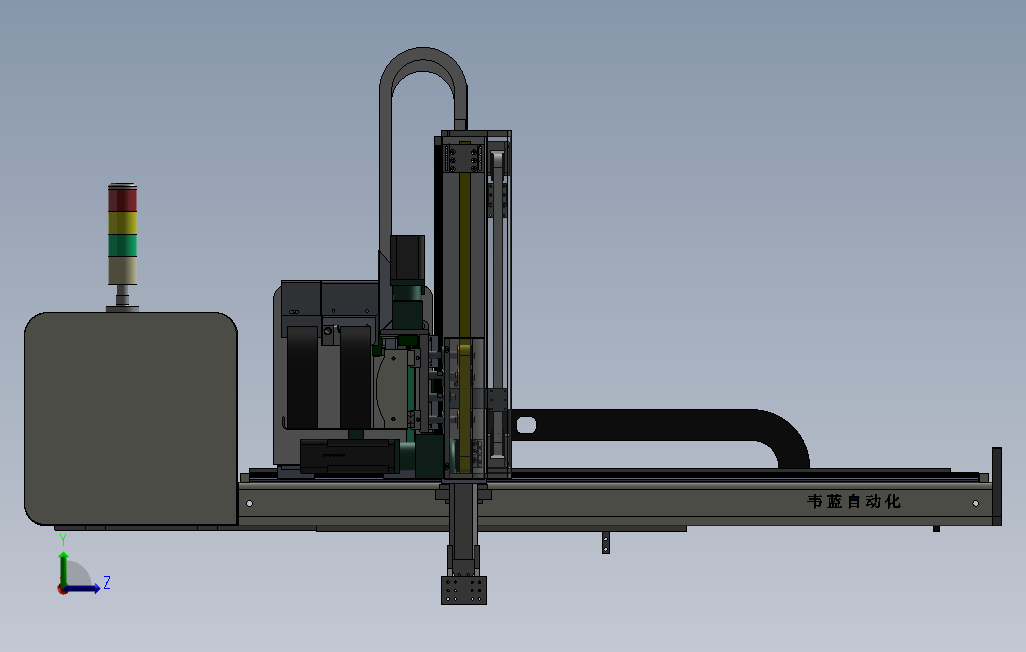Viewport: 1026px width, 652px height.
Task: Select the oval slot in the cable chain bracket
Action: coord(527,426)
